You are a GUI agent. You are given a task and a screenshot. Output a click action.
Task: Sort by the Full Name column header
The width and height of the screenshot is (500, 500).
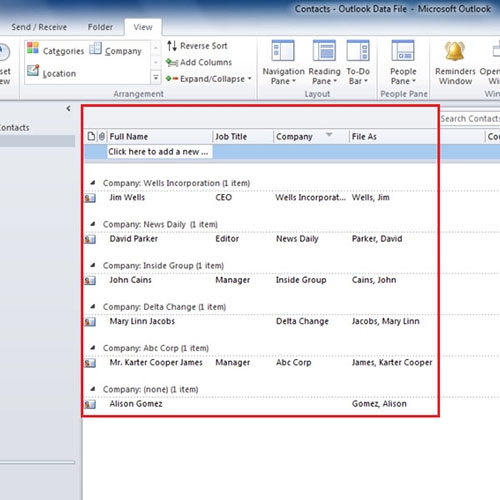(x=159, y=136)
